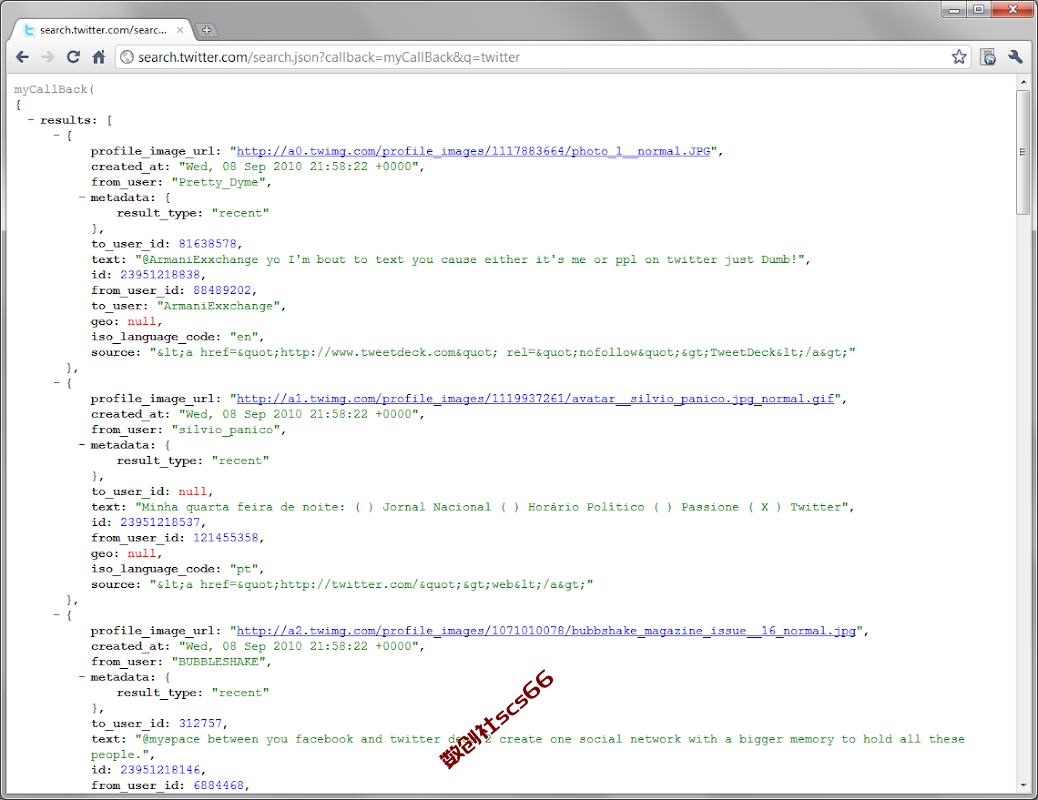The image size is (1038, 800).
Task: Bookmark this page with the star icon
Action: 959,57
